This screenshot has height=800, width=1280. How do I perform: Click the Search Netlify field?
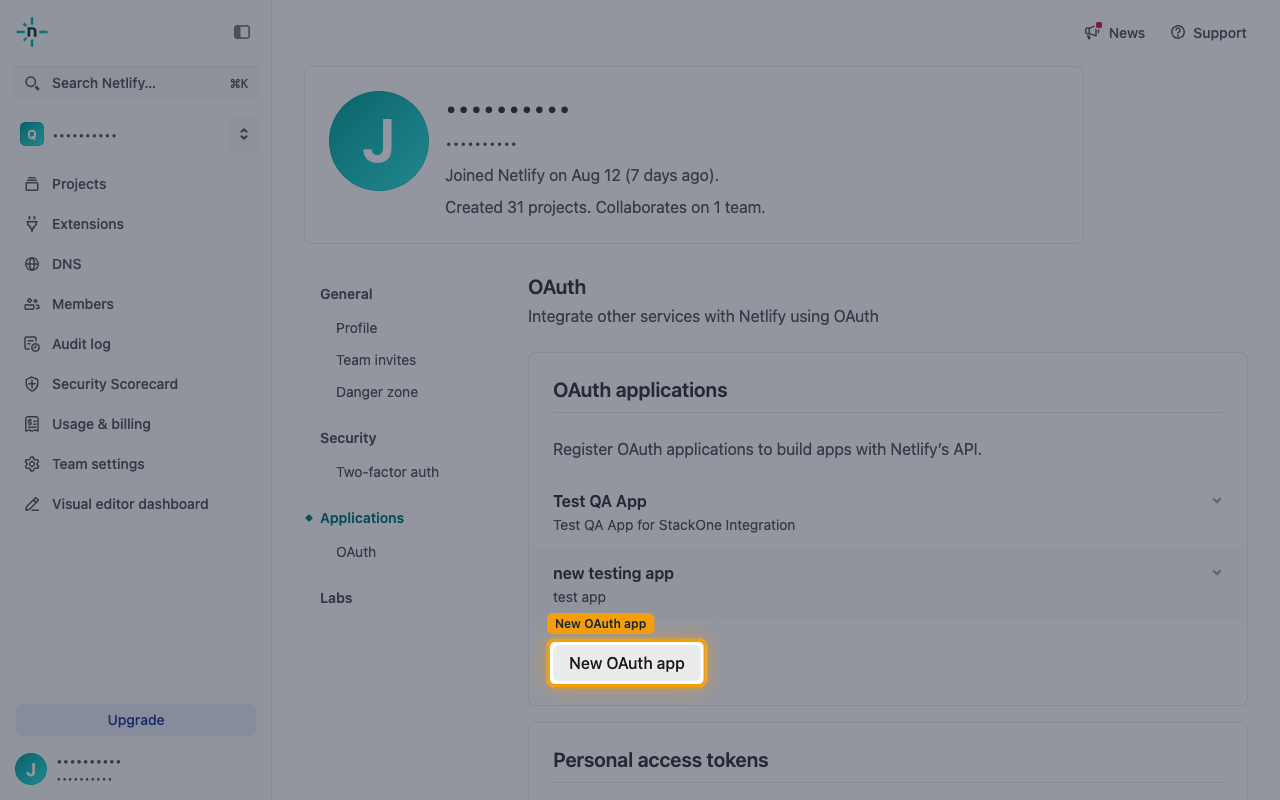pos(136,83)
